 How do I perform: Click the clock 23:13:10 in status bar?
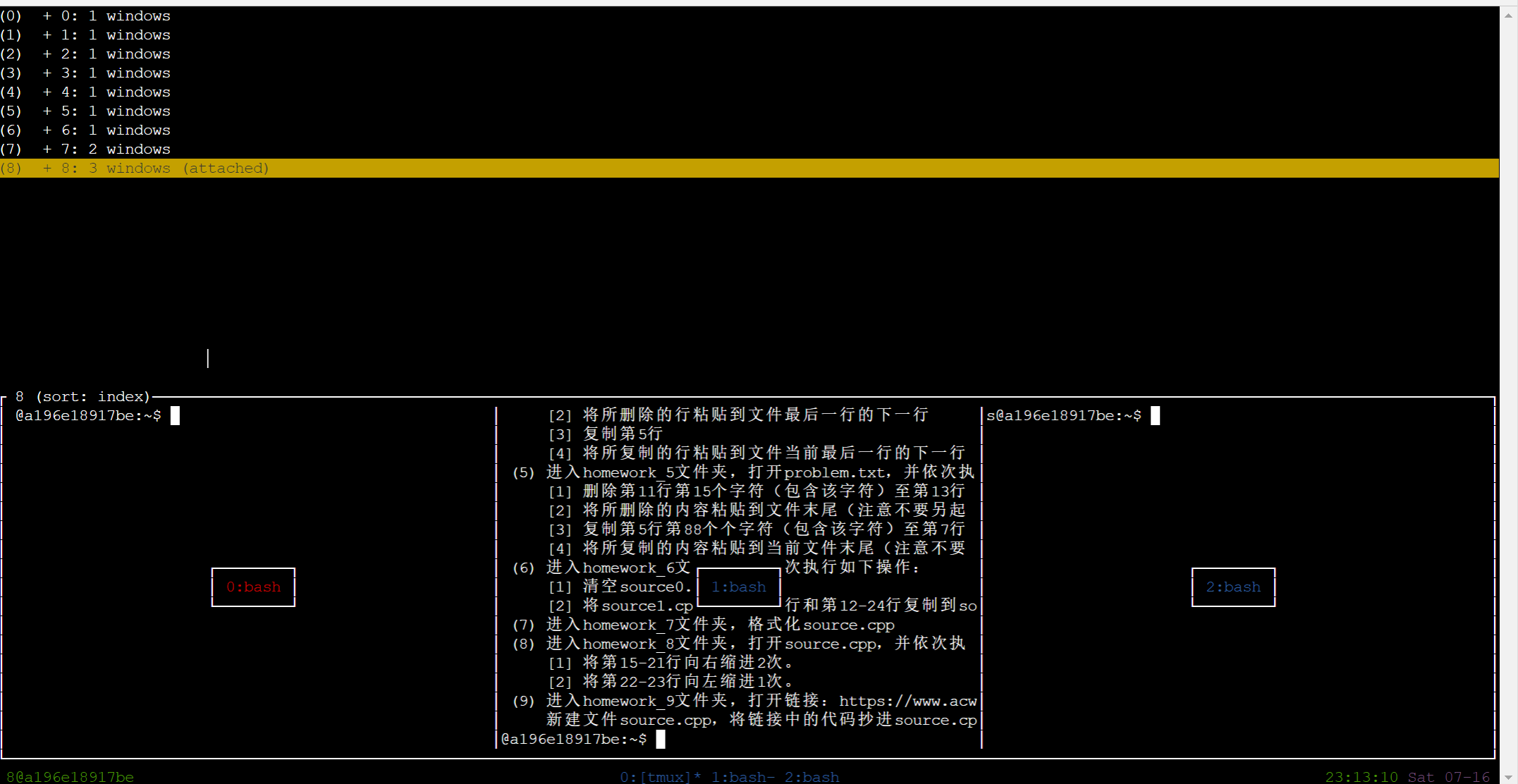click(x=1361, y=776)
